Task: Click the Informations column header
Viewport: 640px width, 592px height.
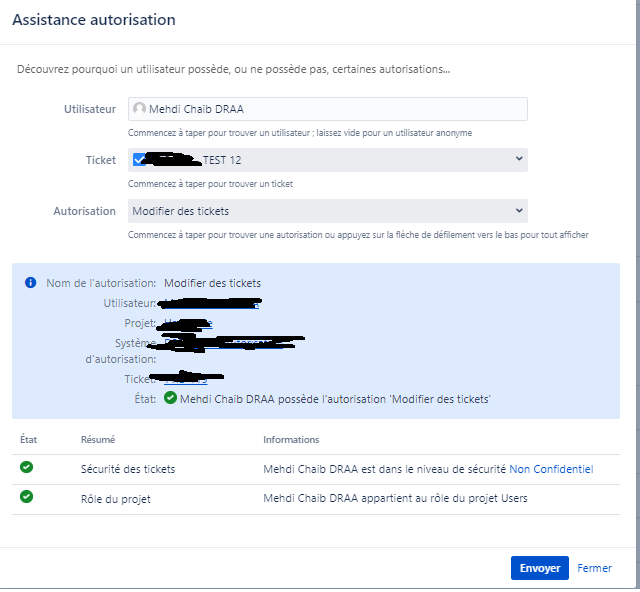Action: (291, 440)
